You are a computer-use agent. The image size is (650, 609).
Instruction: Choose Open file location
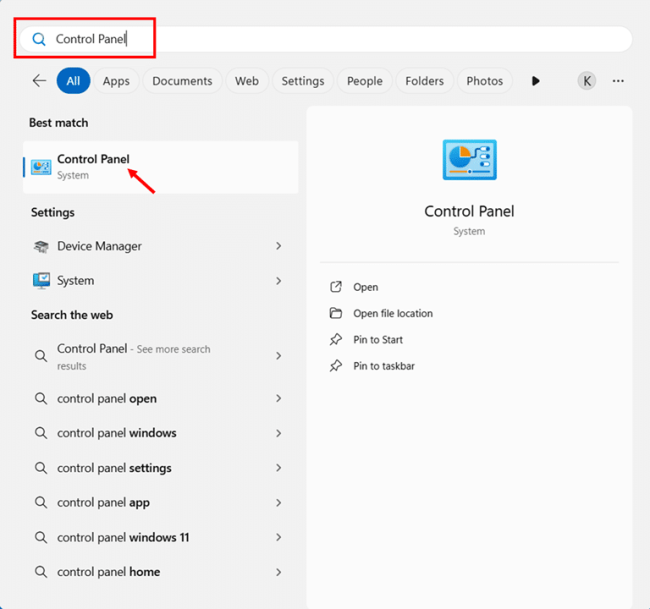[x=393, y=313]
